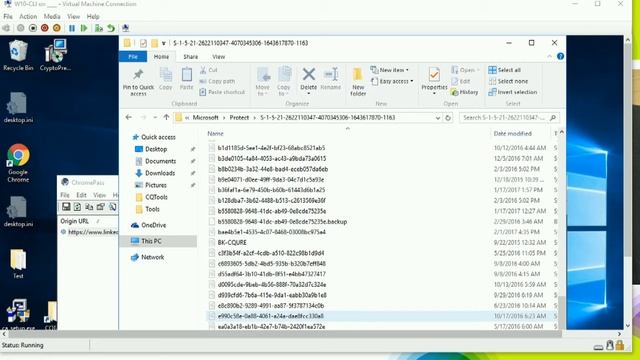
Task: Sort by the Date modified column header
Action: pos(512,133)
